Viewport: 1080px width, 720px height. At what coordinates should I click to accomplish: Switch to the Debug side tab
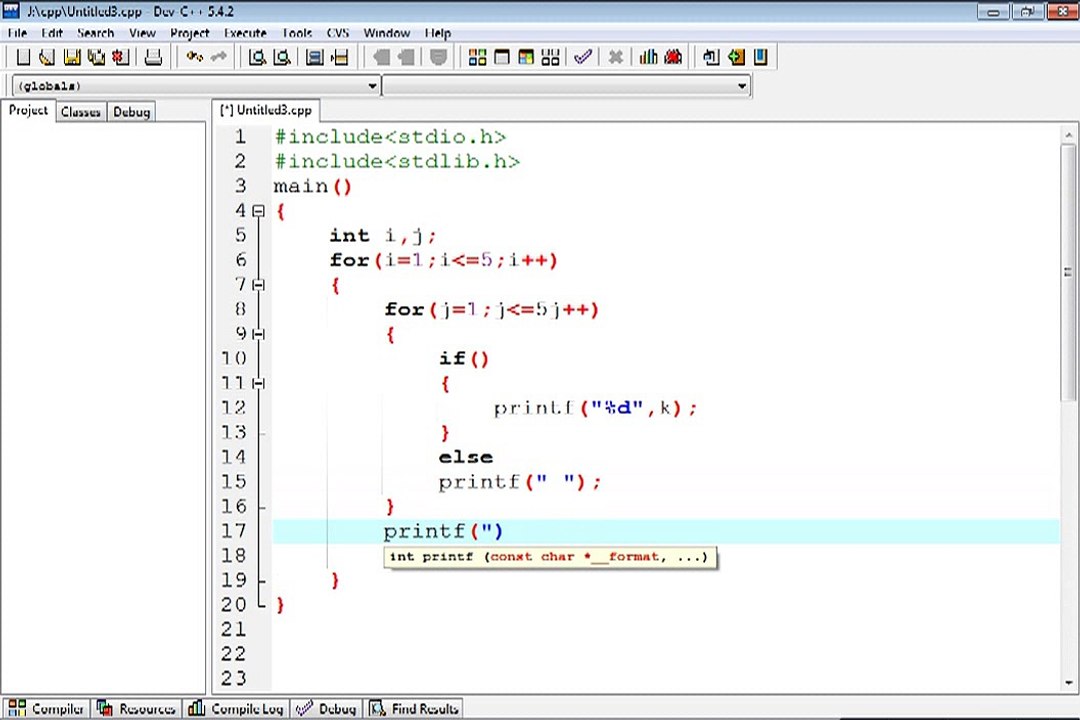point(132,112)
